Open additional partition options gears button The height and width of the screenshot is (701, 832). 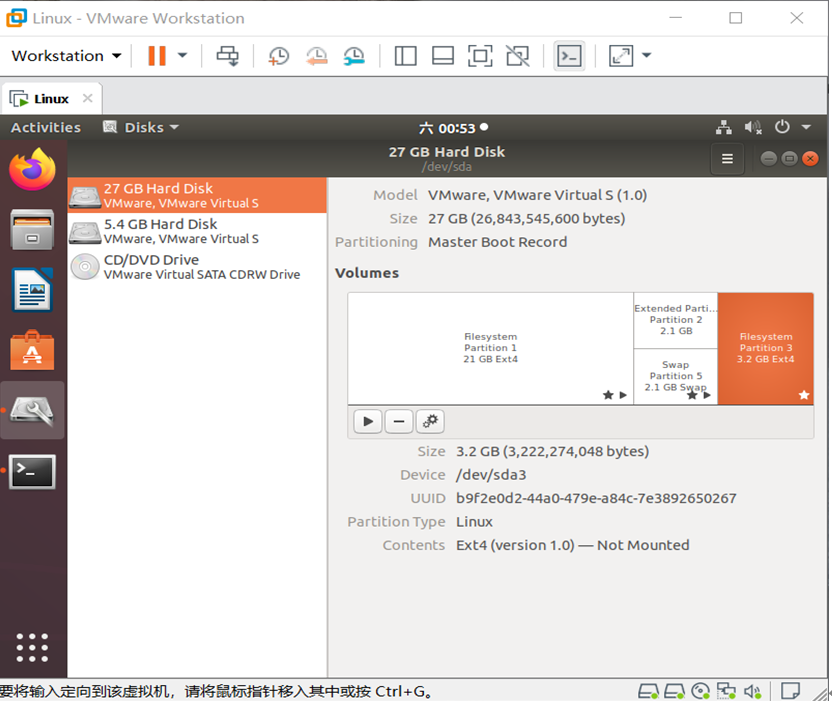point(430,421)
